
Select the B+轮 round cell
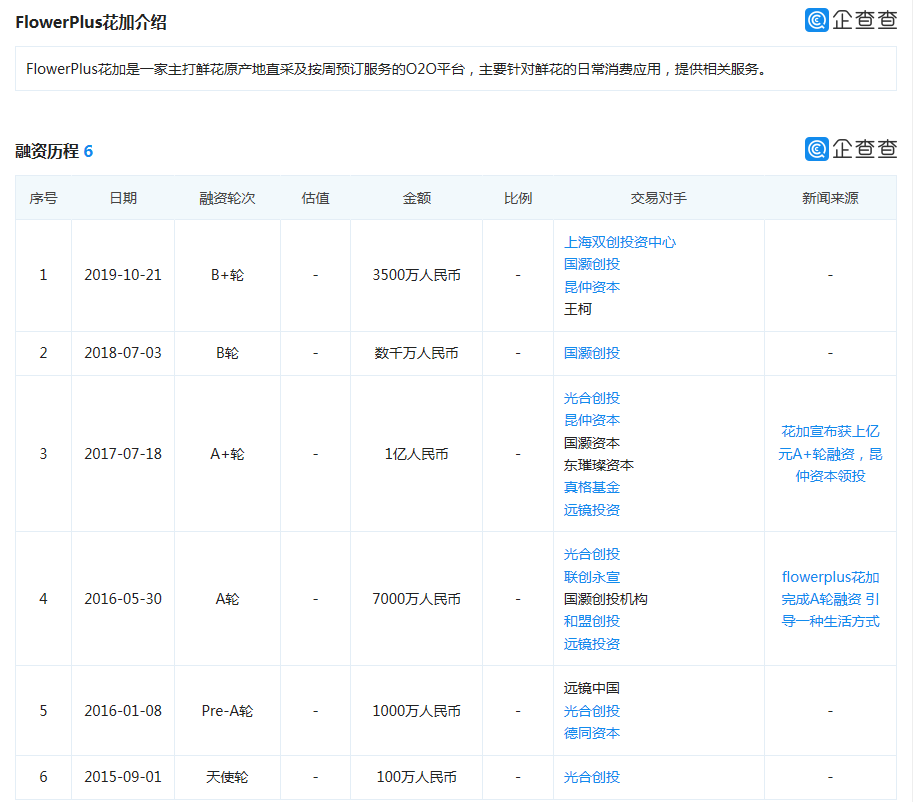[x=227, y=275]
